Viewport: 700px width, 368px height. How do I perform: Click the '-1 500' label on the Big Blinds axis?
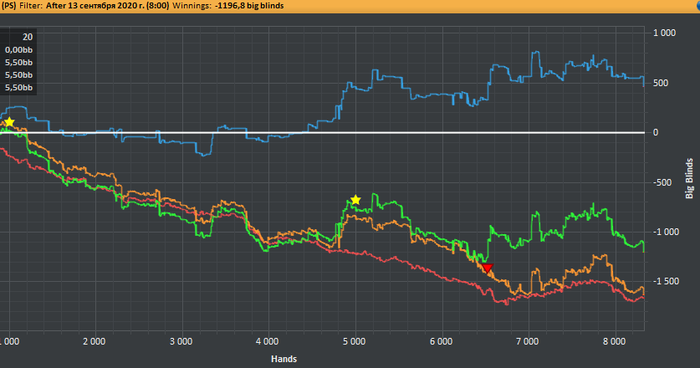tap(666, 281)
